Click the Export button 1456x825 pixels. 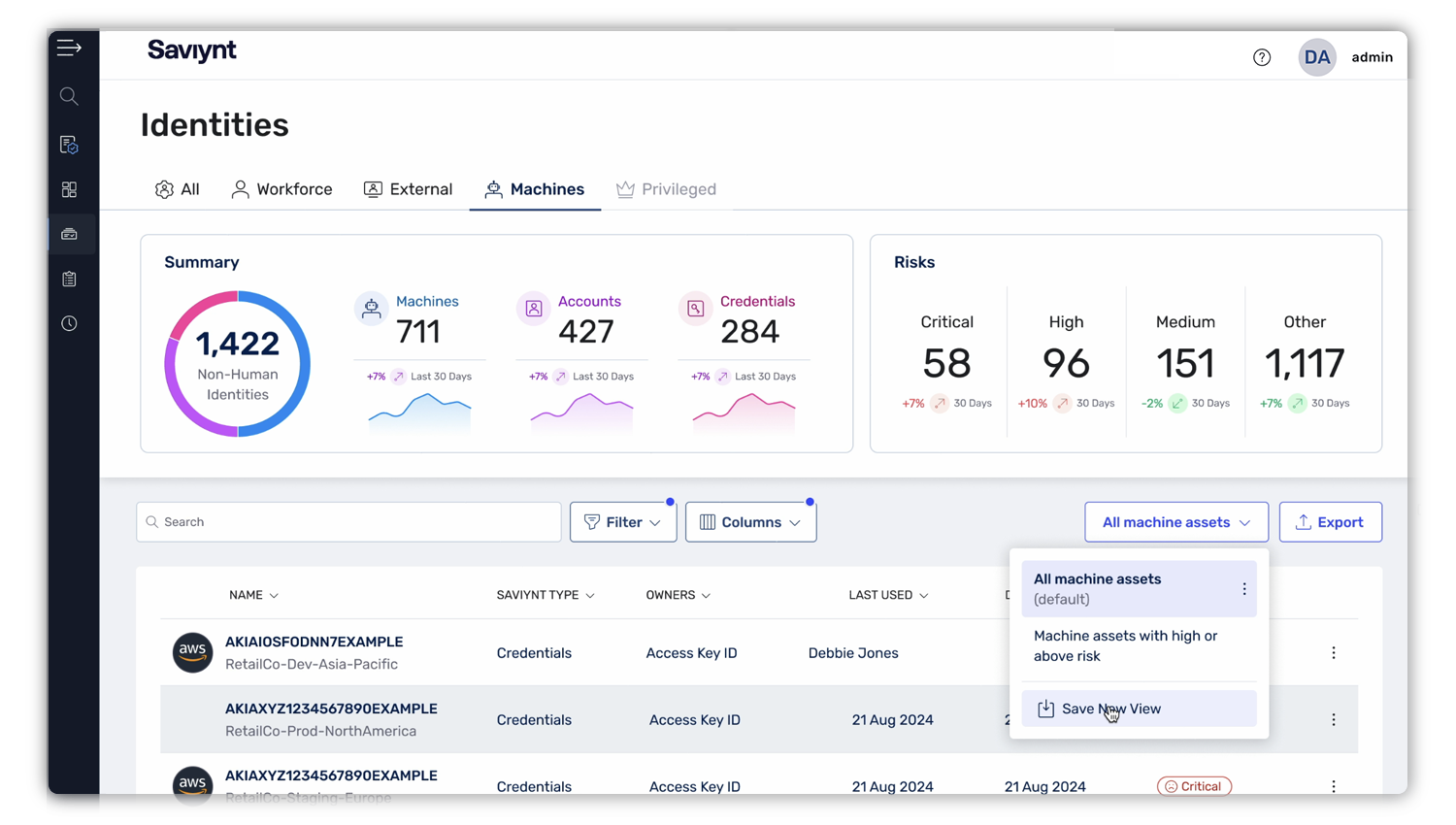[x=1330, y=522]
